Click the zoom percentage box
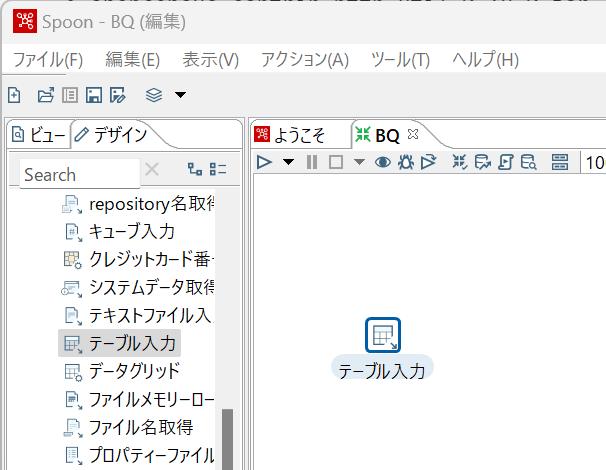The width and height of the screenshot is (606, 470). click(x=594, y=162)
